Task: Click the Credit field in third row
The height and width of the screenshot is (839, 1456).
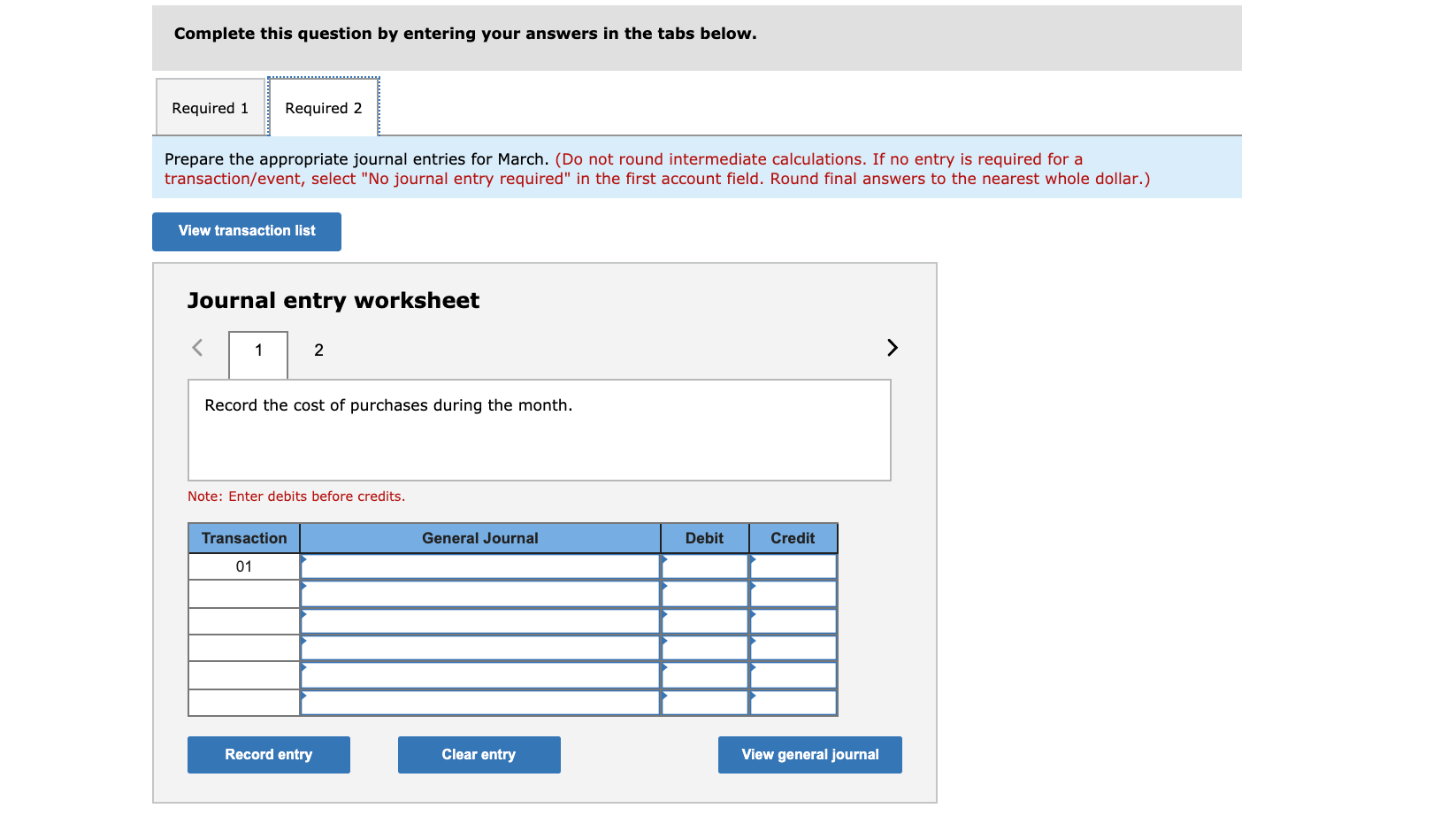Action: [x=793, y=621]
